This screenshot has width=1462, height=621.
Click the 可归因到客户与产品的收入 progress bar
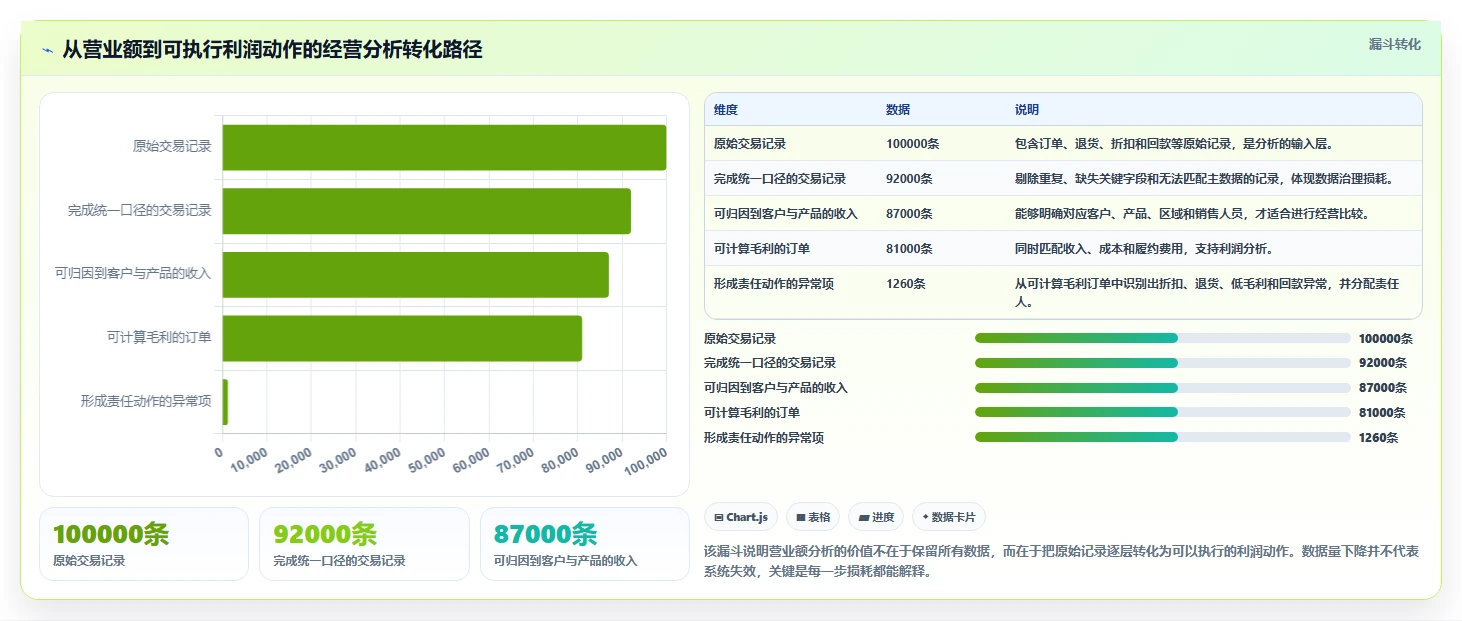click(1162, 387)
